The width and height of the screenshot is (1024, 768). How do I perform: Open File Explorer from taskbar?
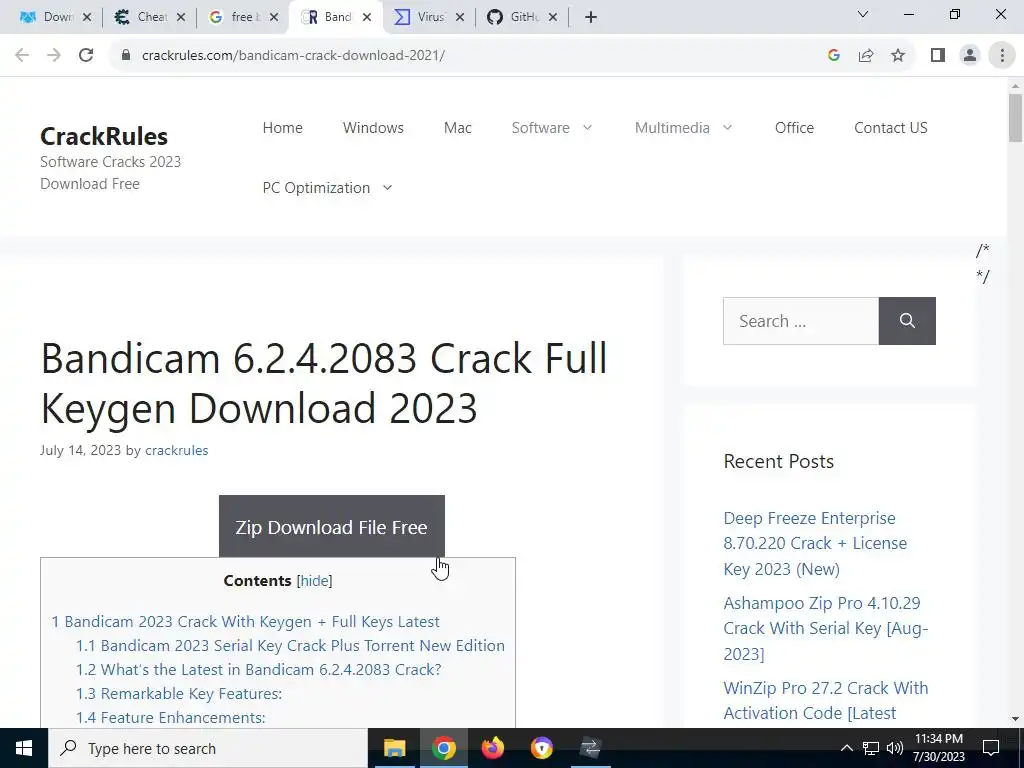(394, 748)
